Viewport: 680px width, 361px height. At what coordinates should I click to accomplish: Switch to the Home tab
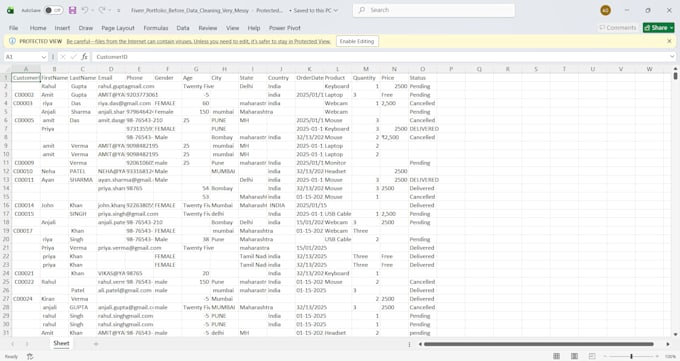coord(38,28)
